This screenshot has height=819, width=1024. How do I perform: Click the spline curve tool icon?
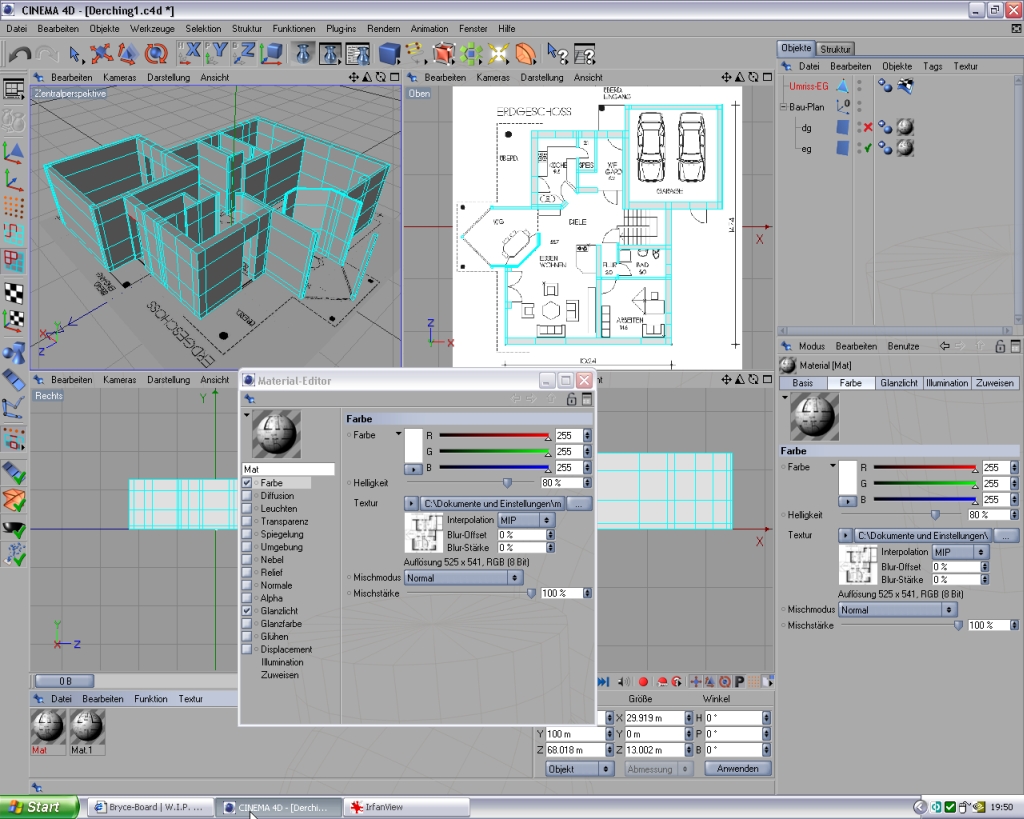click(x=415, y=54)
